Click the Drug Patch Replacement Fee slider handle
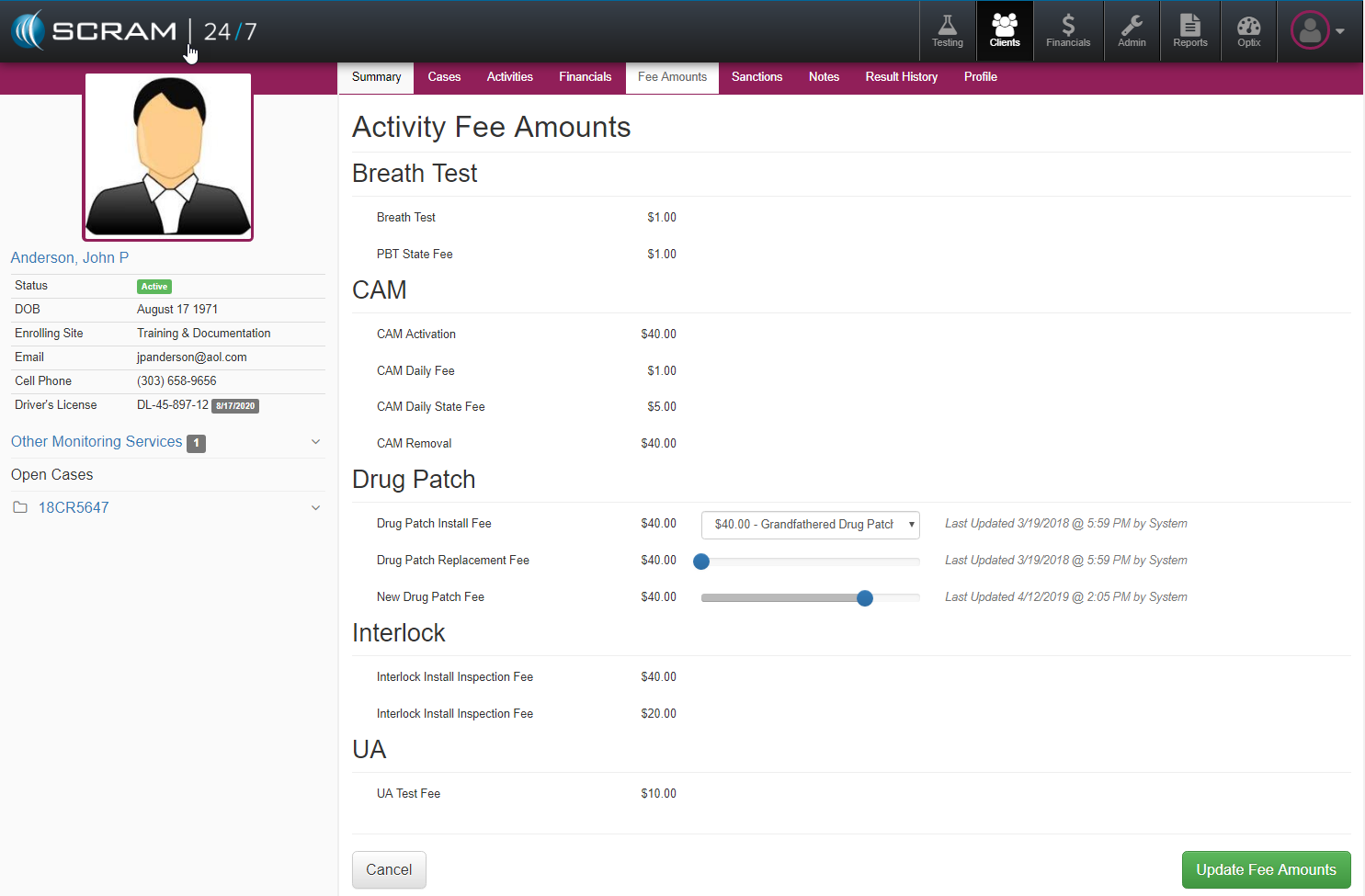Viewport: 1365px width, 896px height. tap(701, 561)
